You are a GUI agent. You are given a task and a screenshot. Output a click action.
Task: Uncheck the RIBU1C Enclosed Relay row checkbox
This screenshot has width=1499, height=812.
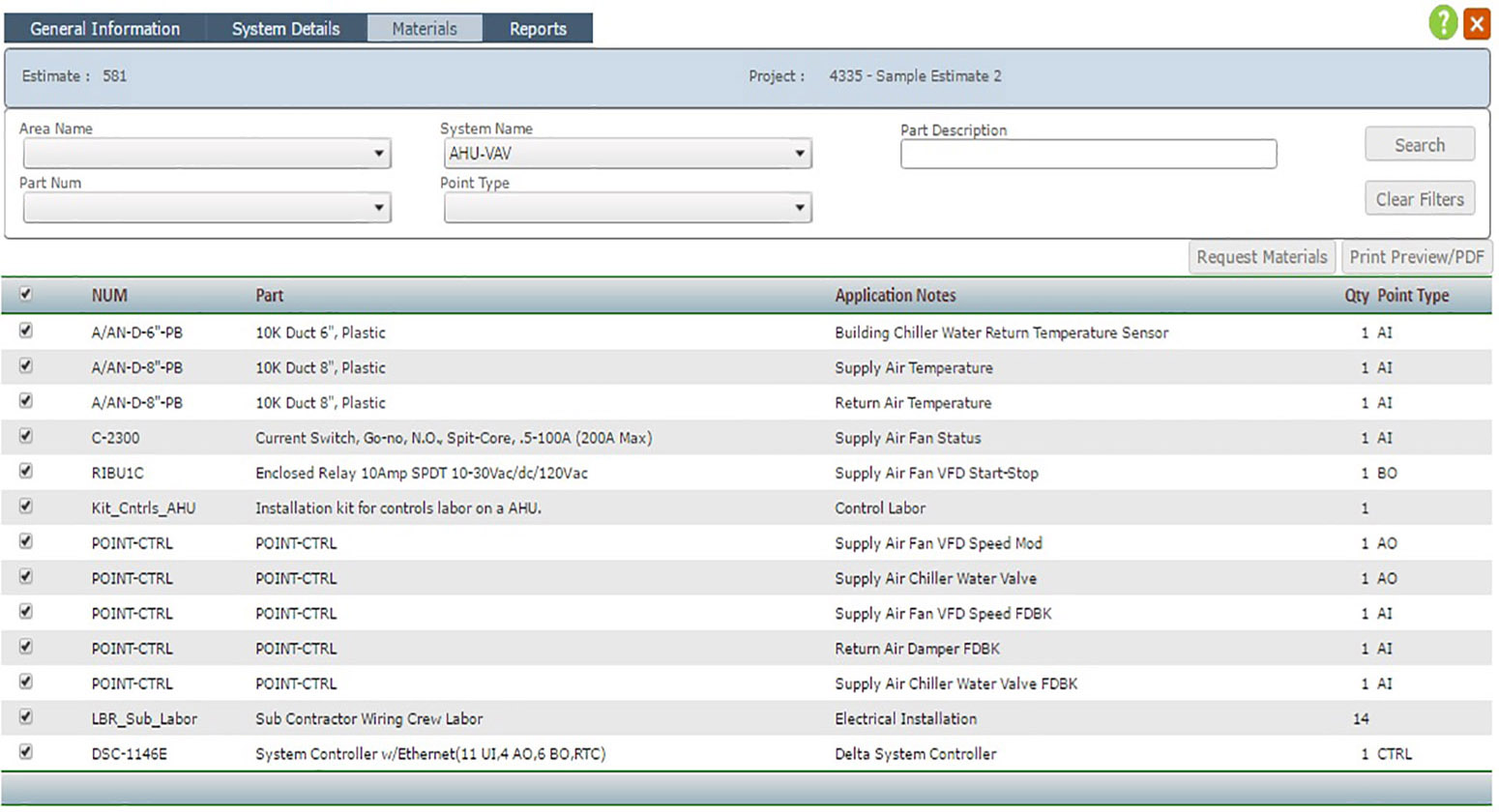click(x=26, y=471)
